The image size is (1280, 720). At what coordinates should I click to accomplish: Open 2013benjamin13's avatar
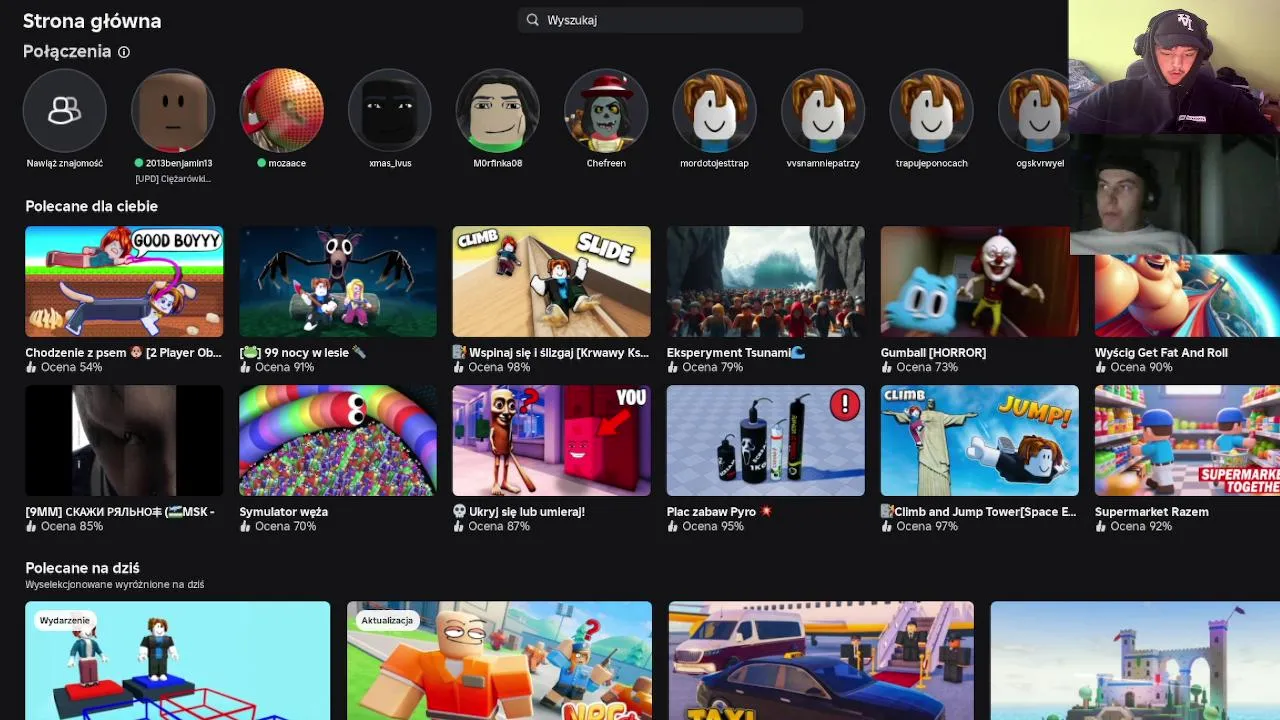coord(173,110)
